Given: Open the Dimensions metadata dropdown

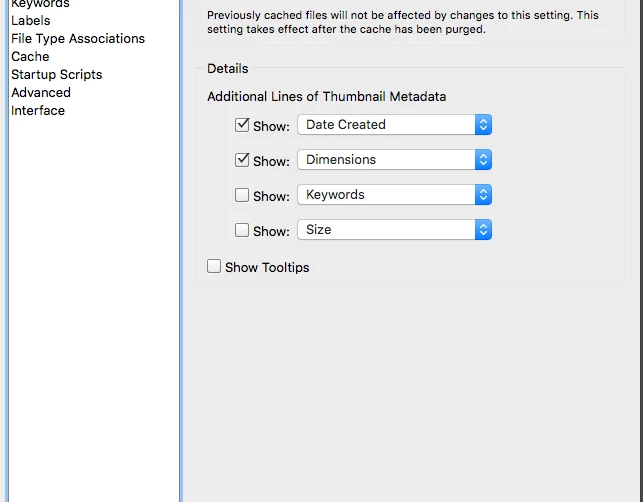Looking at the screenshot, I should coord(386,160).
